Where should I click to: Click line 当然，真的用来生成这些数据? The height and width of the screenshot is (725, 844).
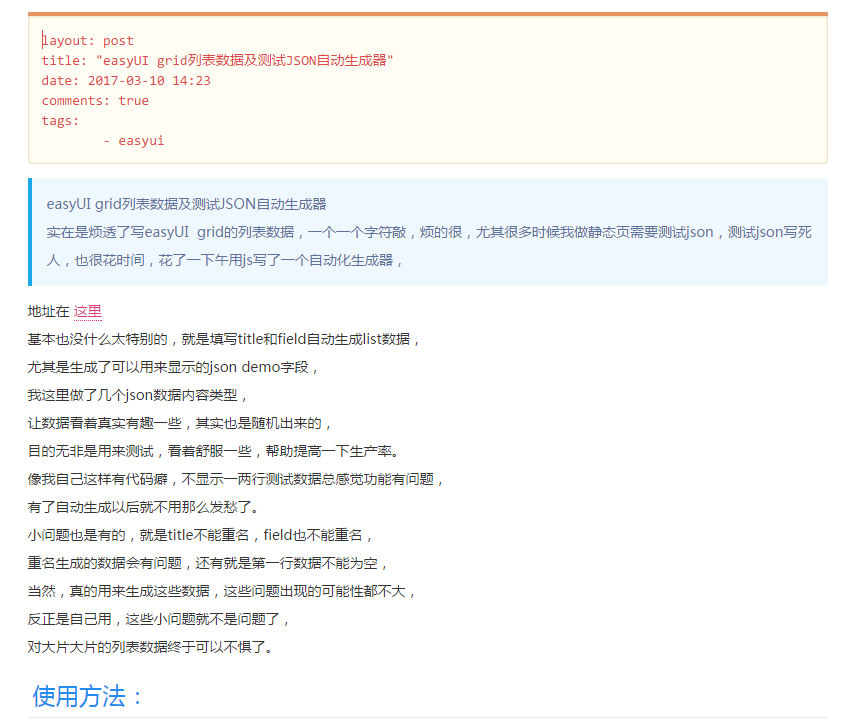pyautogui.click(x=222, y=591)
